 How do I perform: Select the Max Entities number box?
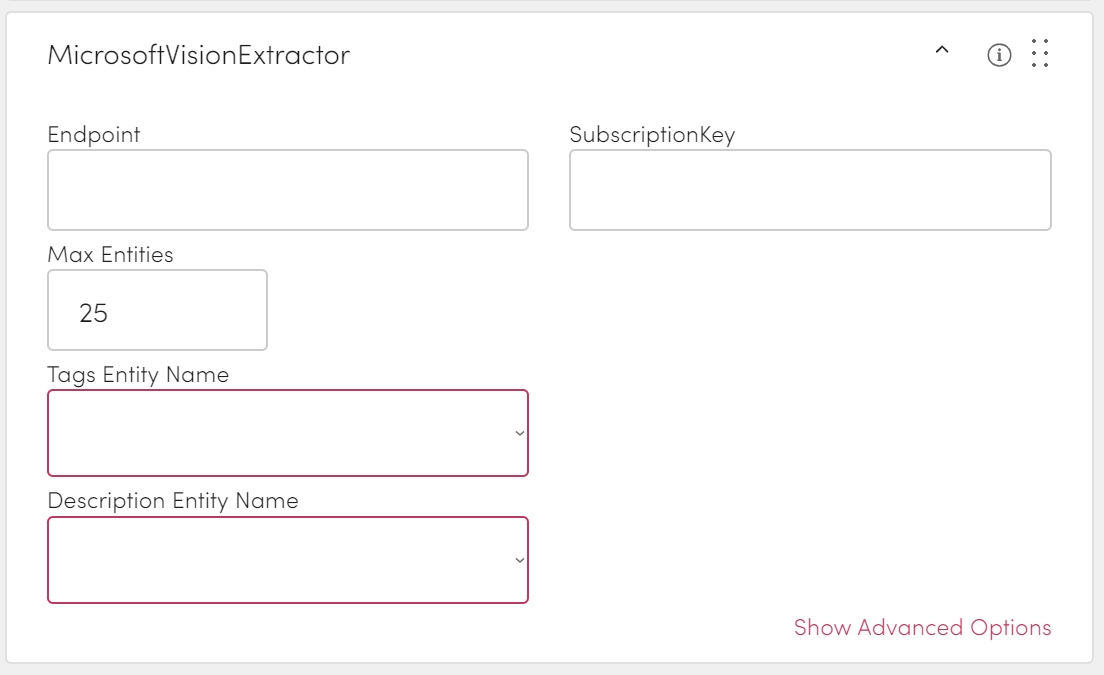157,310
